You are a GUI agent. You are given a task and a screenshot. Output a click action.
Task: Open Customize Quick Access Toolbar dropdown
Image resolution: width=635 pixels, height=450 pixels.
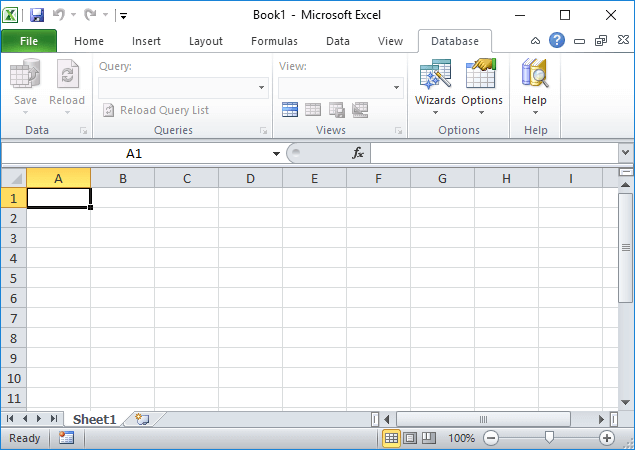124,16
